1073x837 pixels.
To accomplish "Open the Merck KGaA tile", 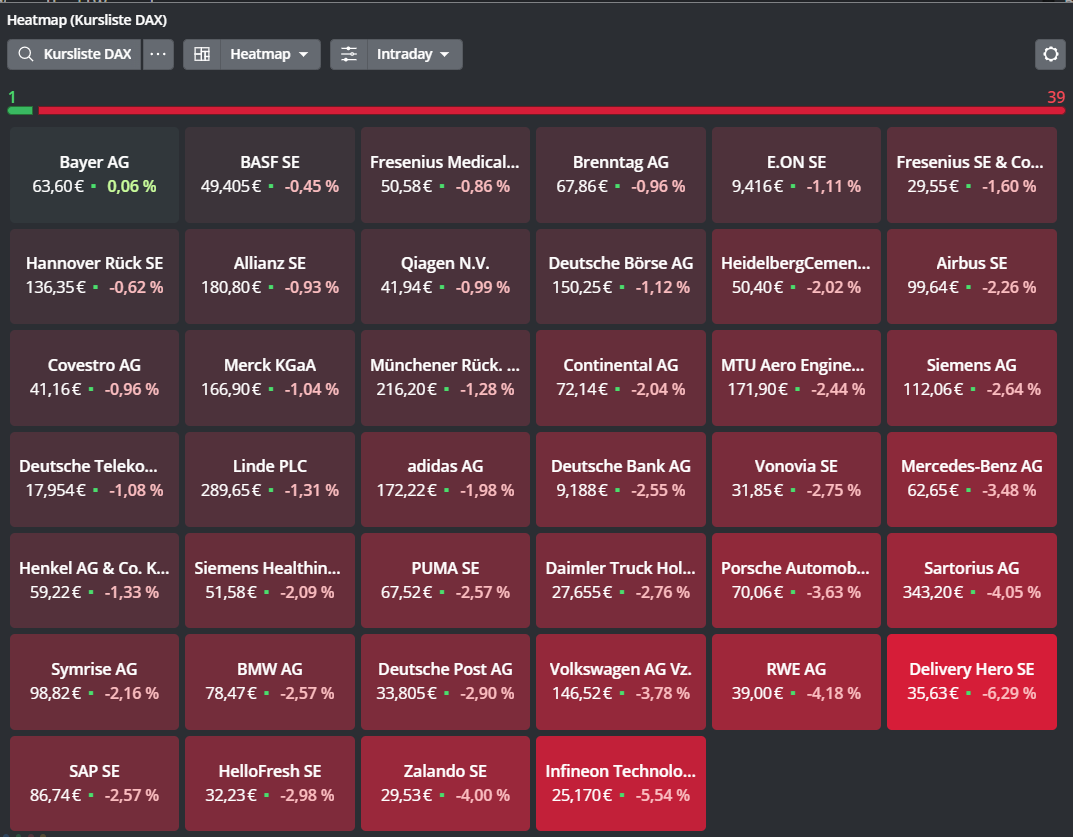I will (x=270, y=378).
